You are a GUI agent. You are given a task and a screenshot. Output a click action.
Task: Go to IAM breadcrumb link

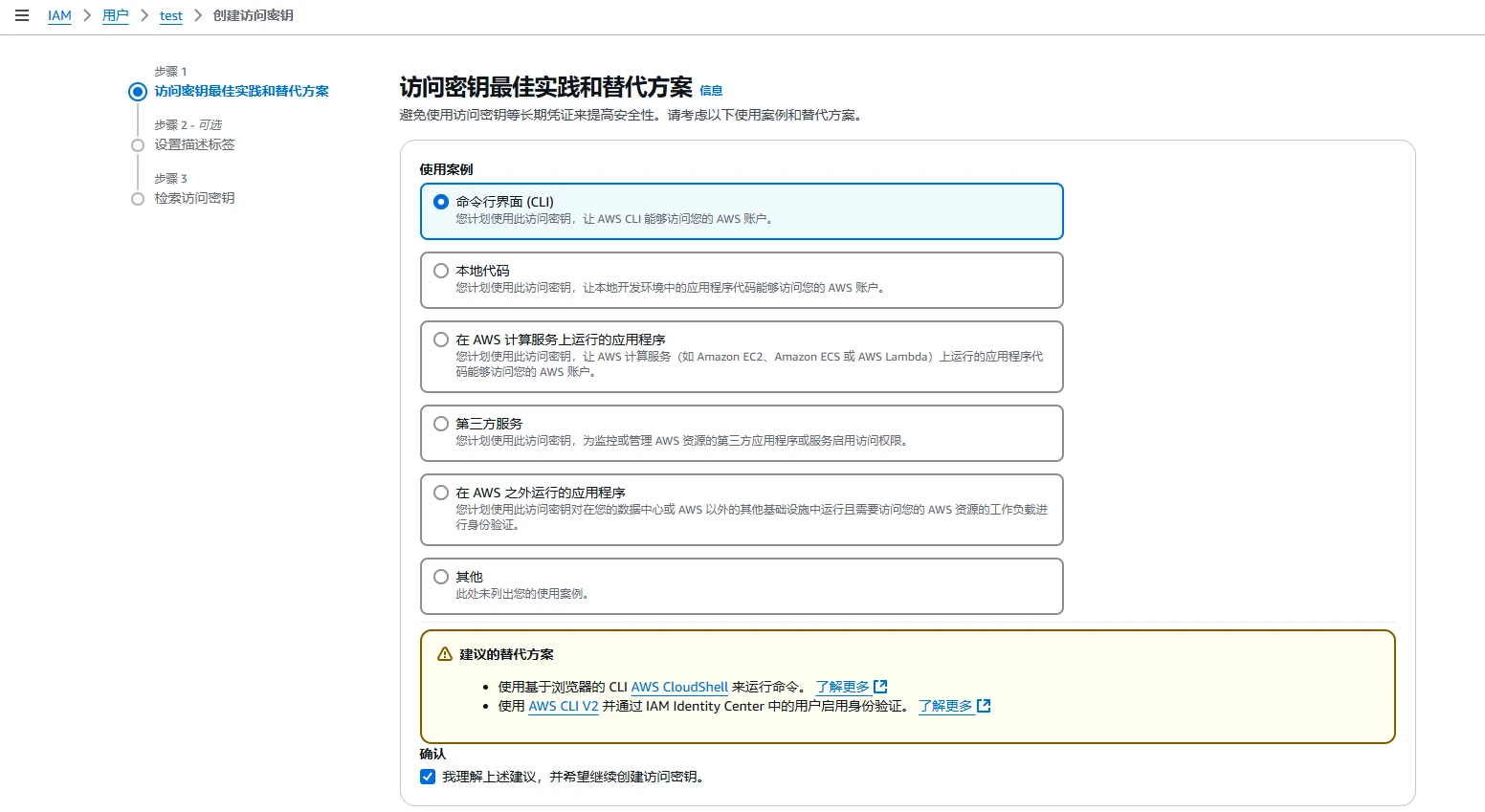59,15
